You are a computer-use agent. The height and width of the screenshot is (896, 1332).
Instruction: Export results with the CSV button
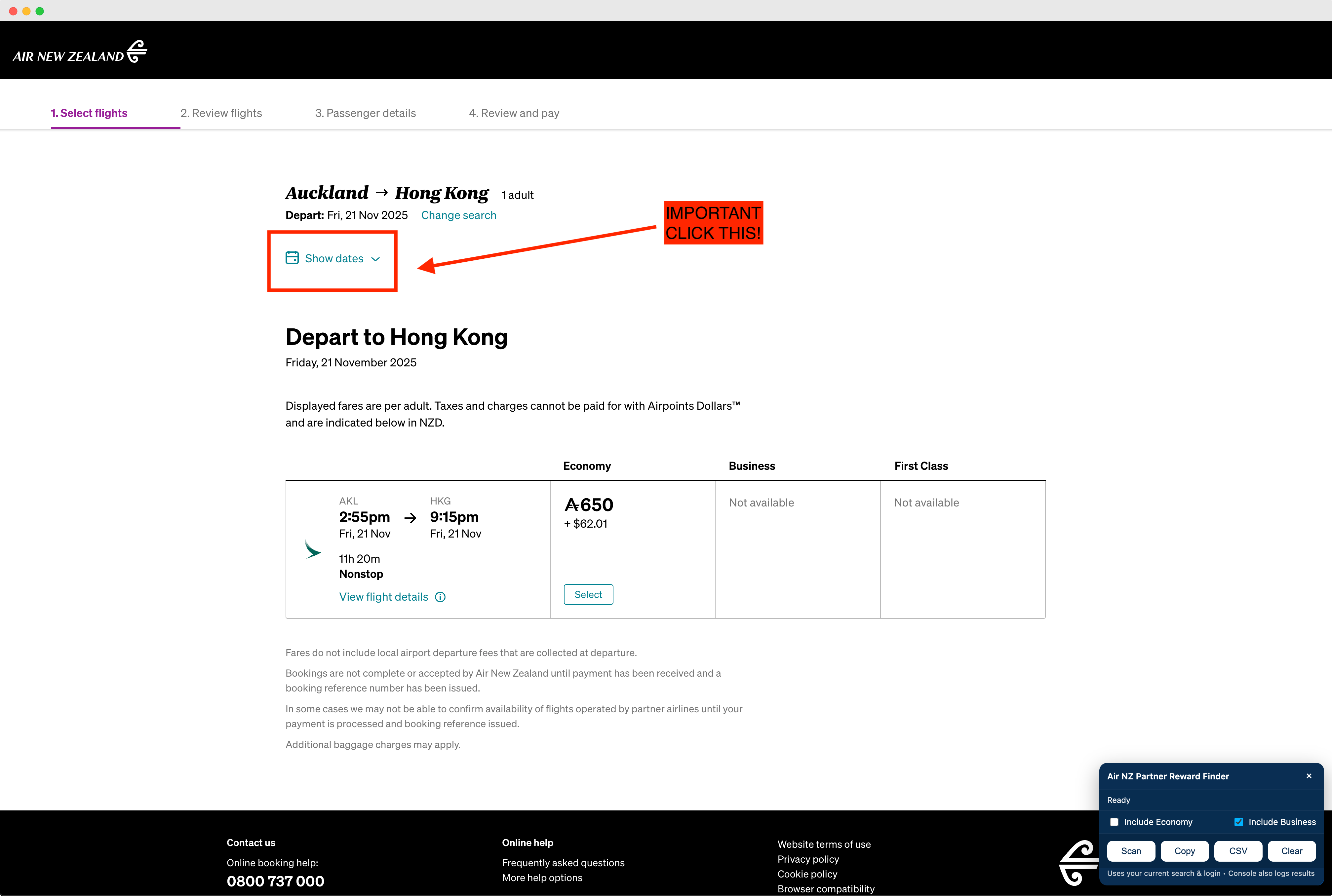(1238, 851)
